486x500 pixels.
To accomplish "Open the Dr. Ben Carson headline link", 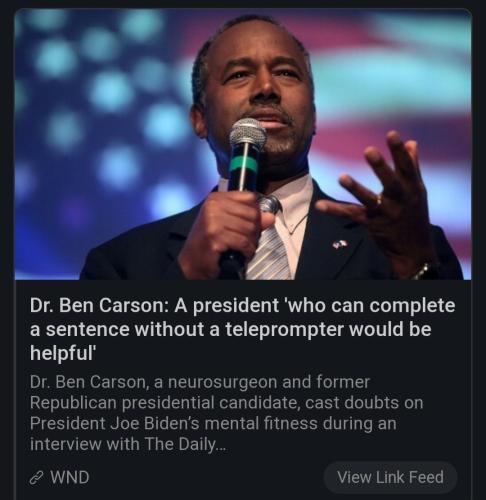I will point(242,329).
